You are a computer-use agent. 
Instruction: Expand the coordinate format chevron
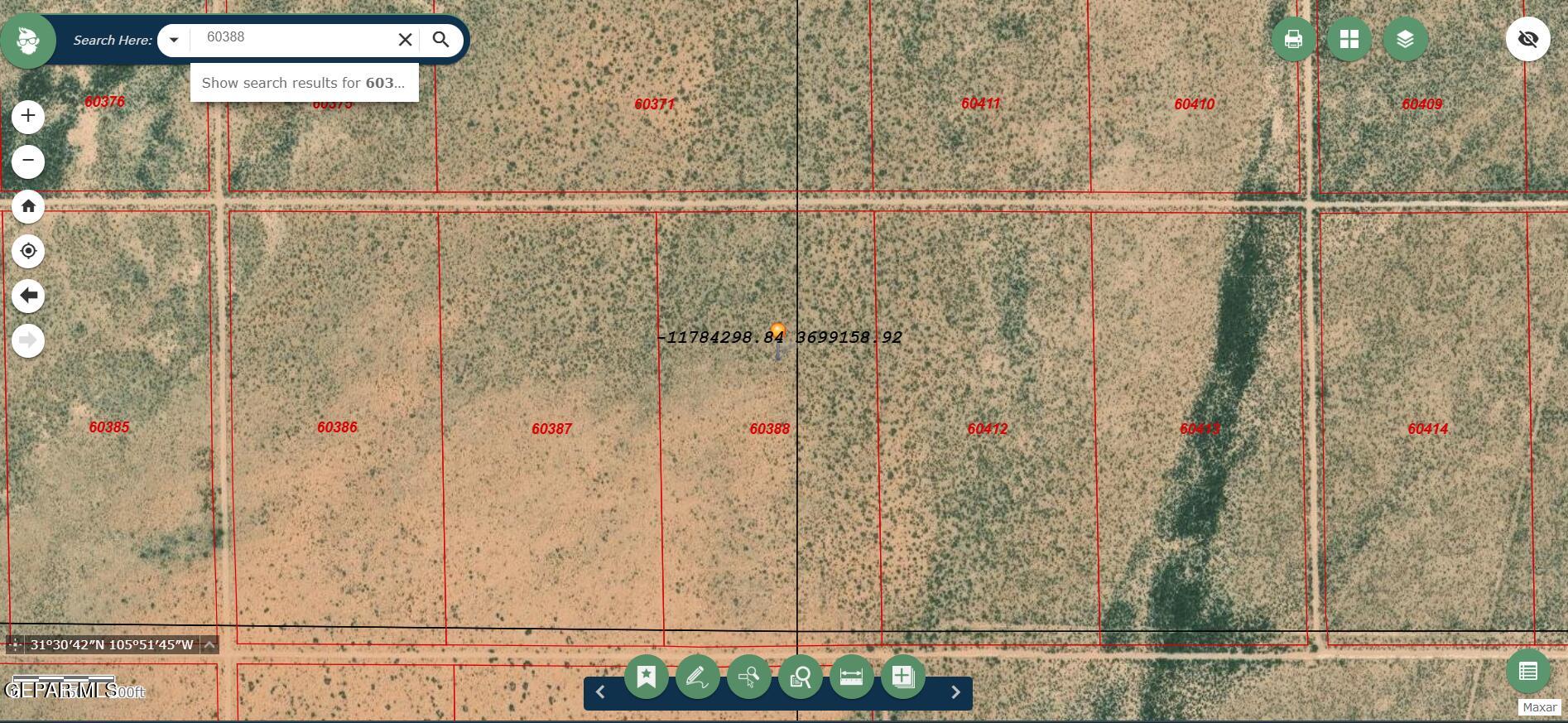point(209,644)
